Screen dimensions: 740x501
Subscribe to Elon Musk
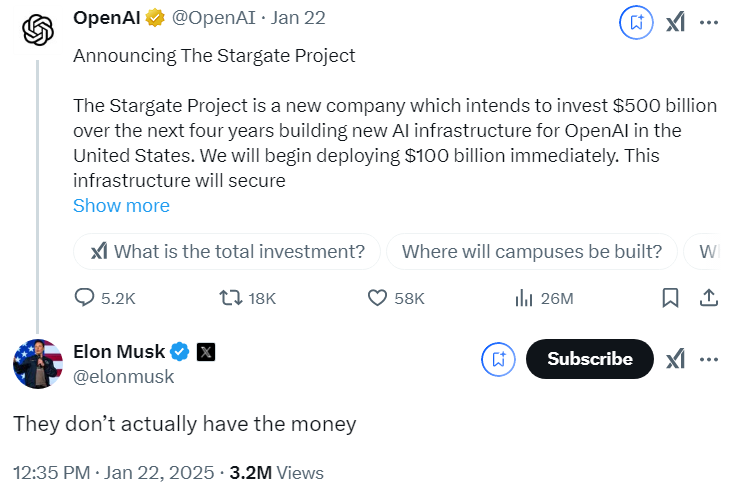(x=589, y=359)
